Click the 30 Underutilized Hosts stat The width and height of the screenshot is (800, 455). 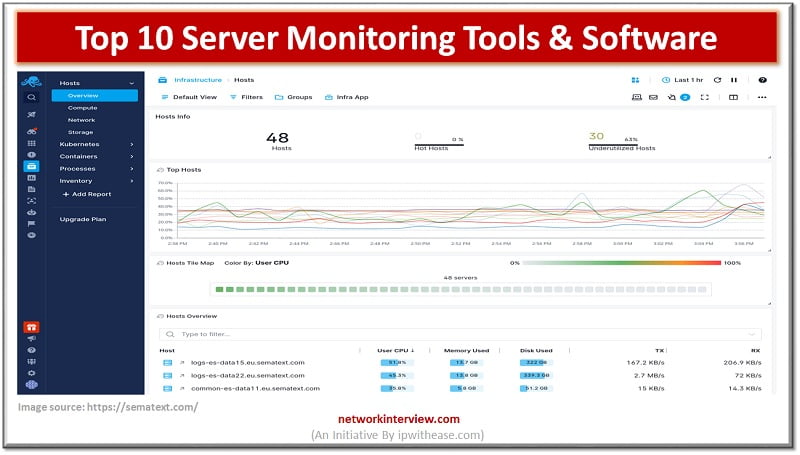point(621,141)
